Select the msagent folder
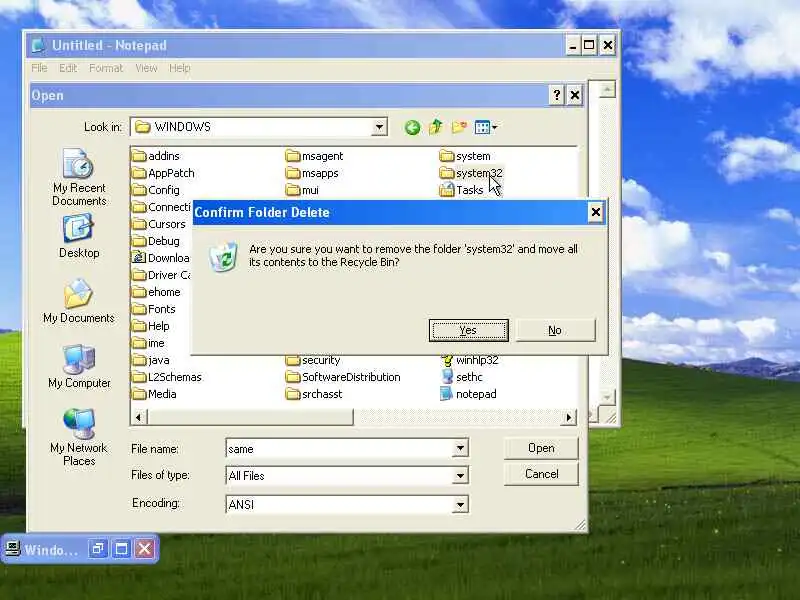 314,156
